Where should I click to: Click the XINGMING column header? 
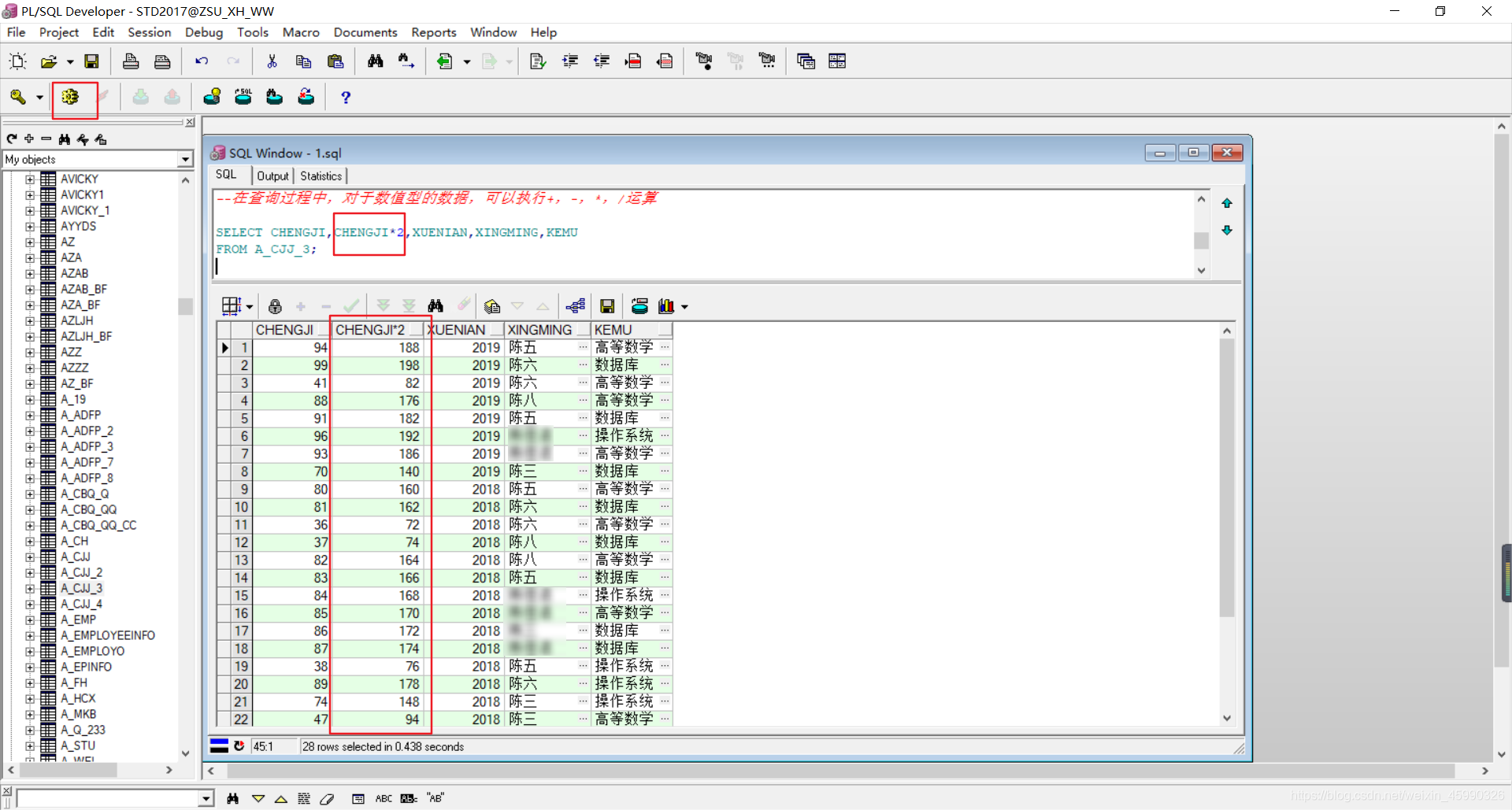547,330
